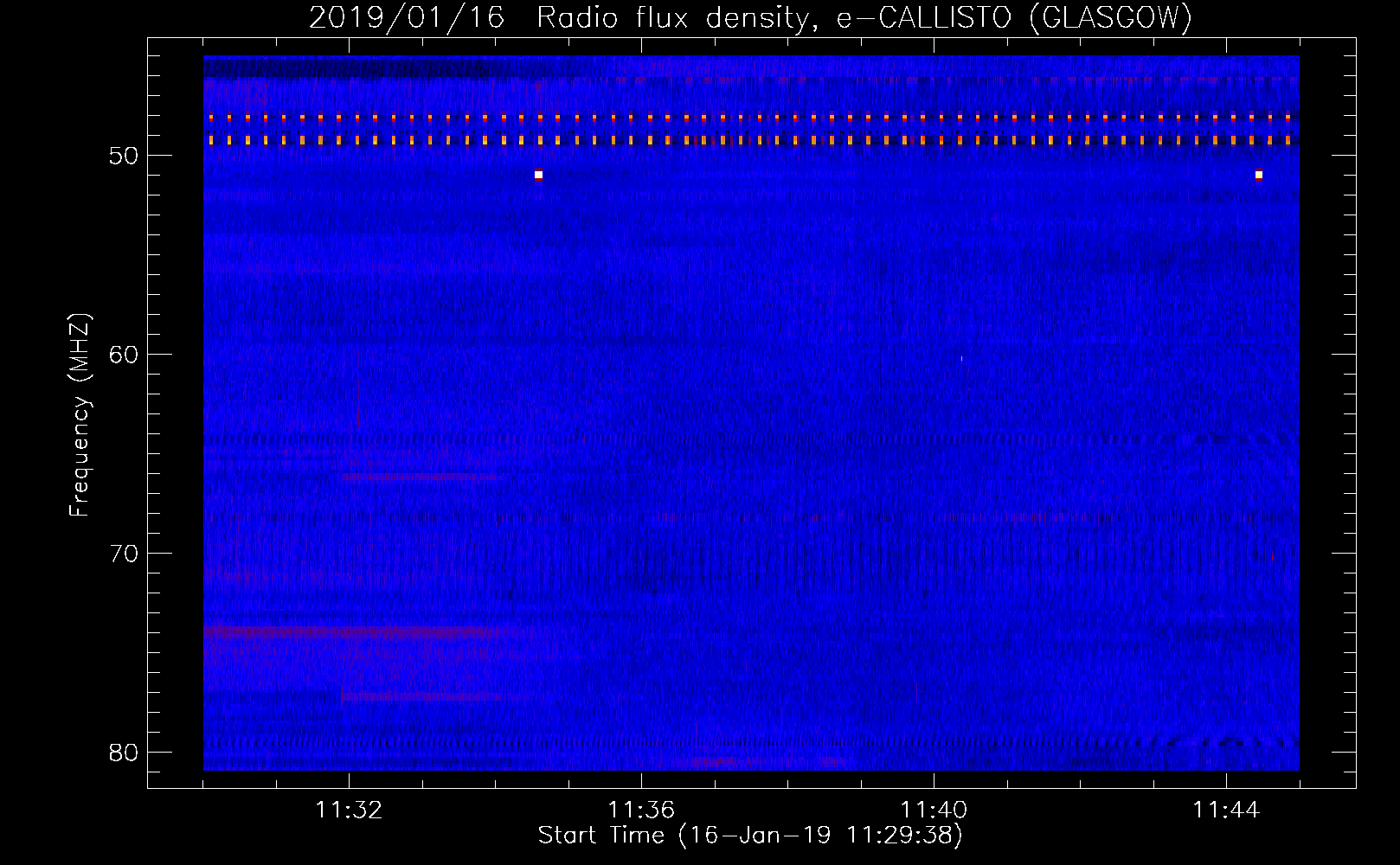Click the 70 frequency tick label
This screenshot has height=865, width=1400.
[125, 554]
